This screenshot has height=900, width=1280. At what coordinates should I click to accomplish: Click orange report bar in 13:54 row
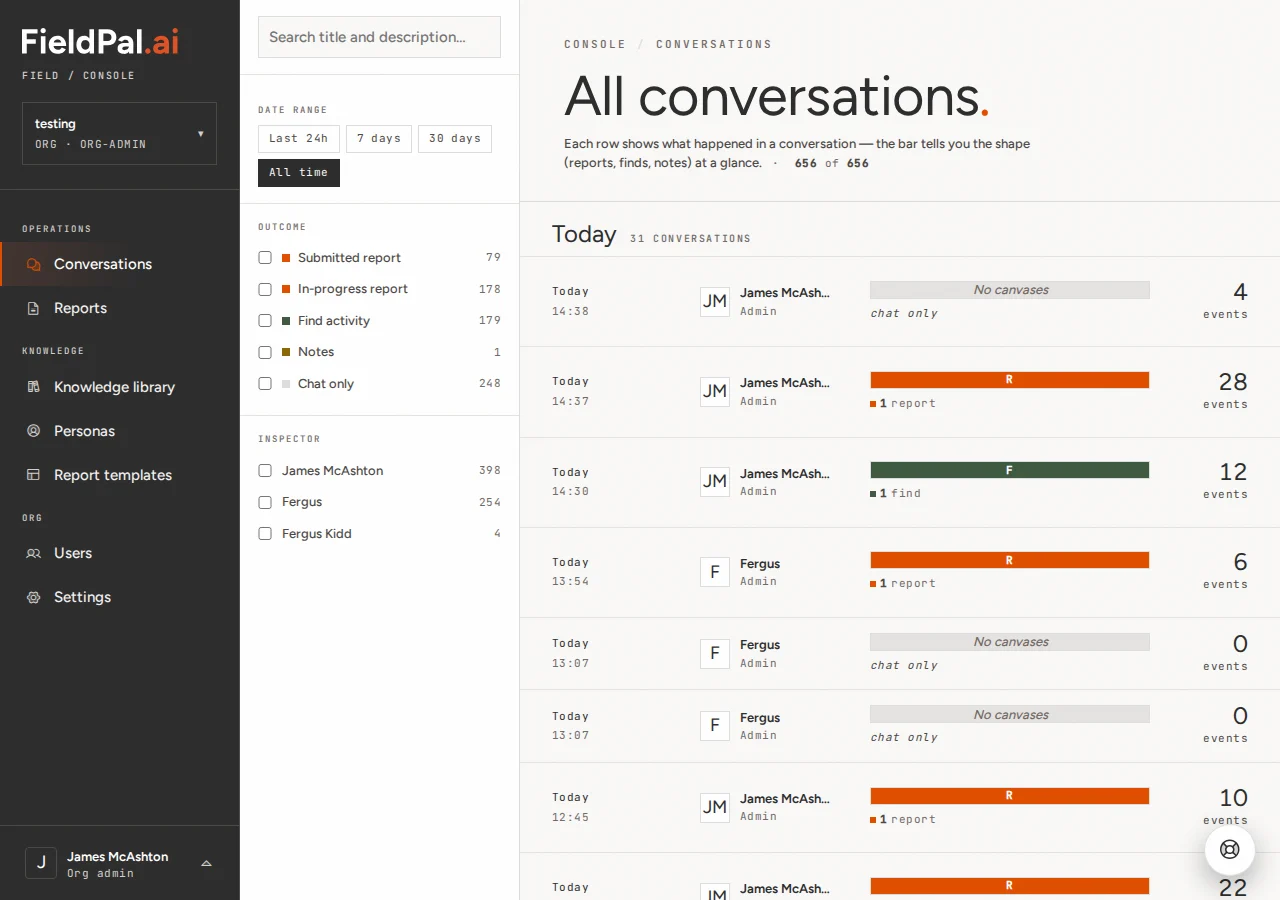click(x=1010, y=560)
